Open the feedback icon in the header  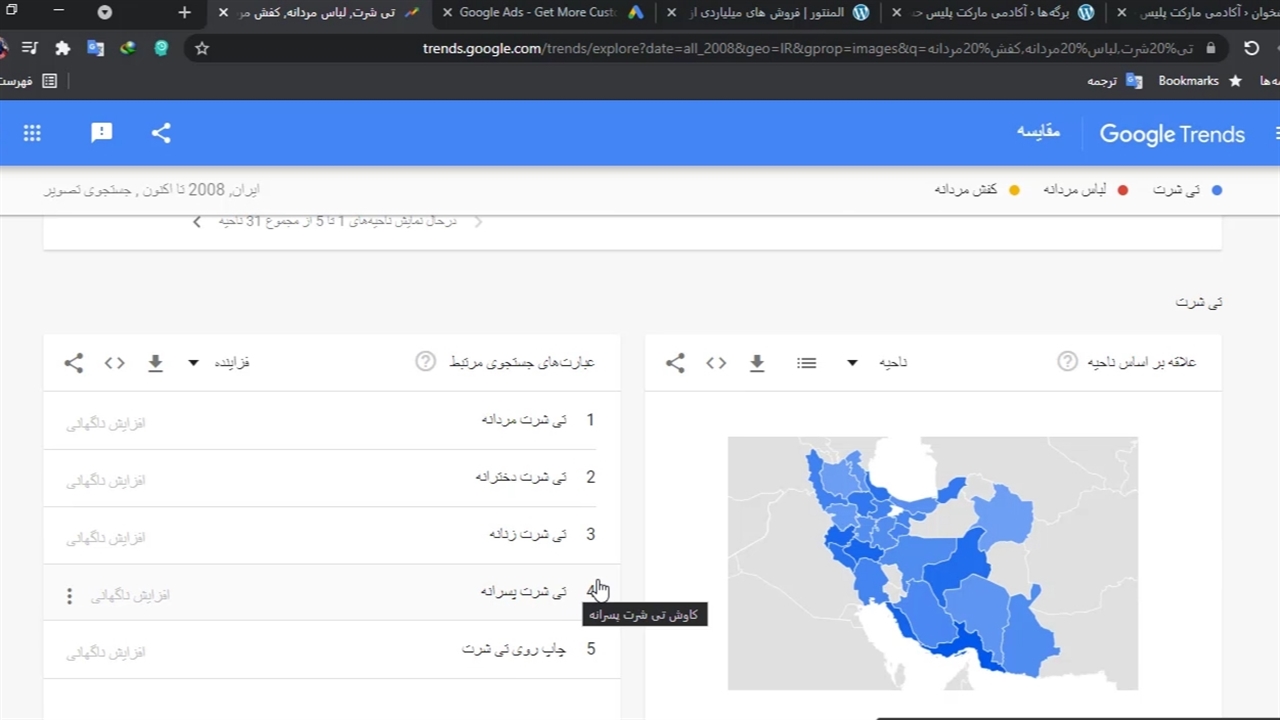pos(101,133)
